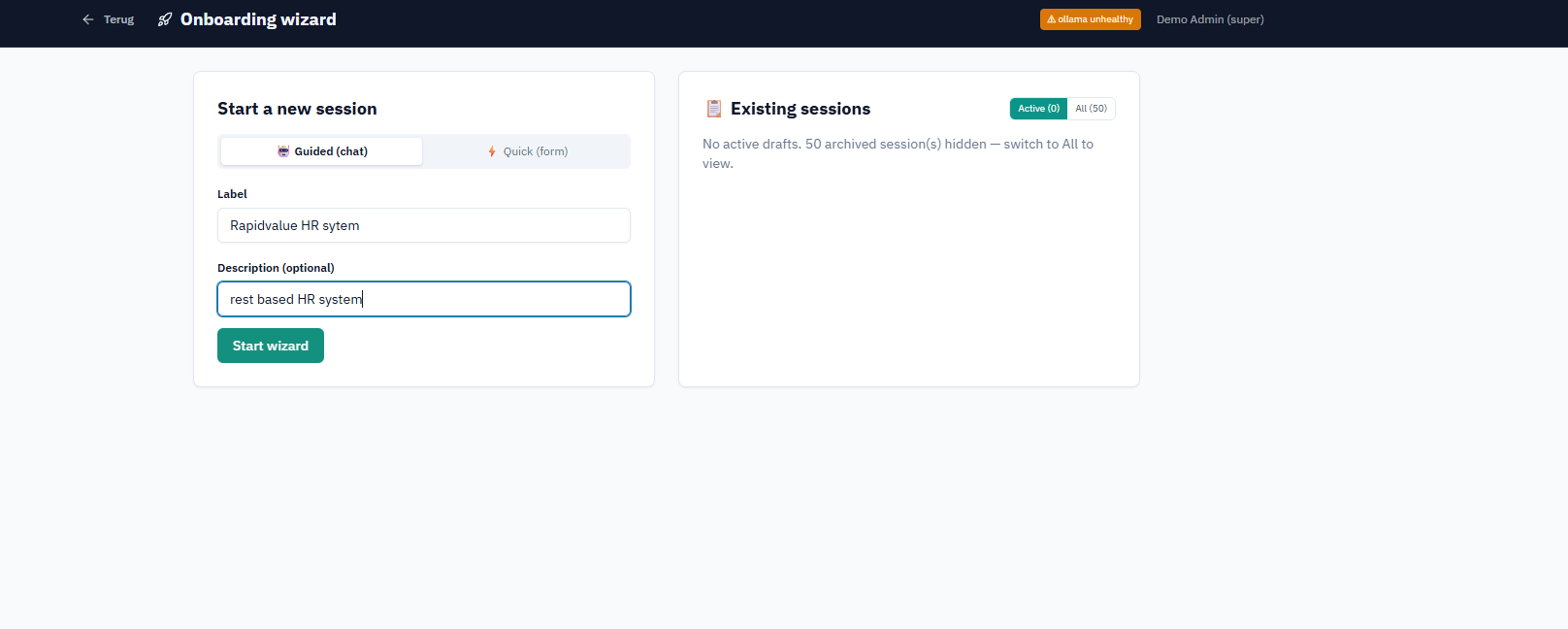
Task: Click the No active drafts message text
Action: [x=898, y=153]
